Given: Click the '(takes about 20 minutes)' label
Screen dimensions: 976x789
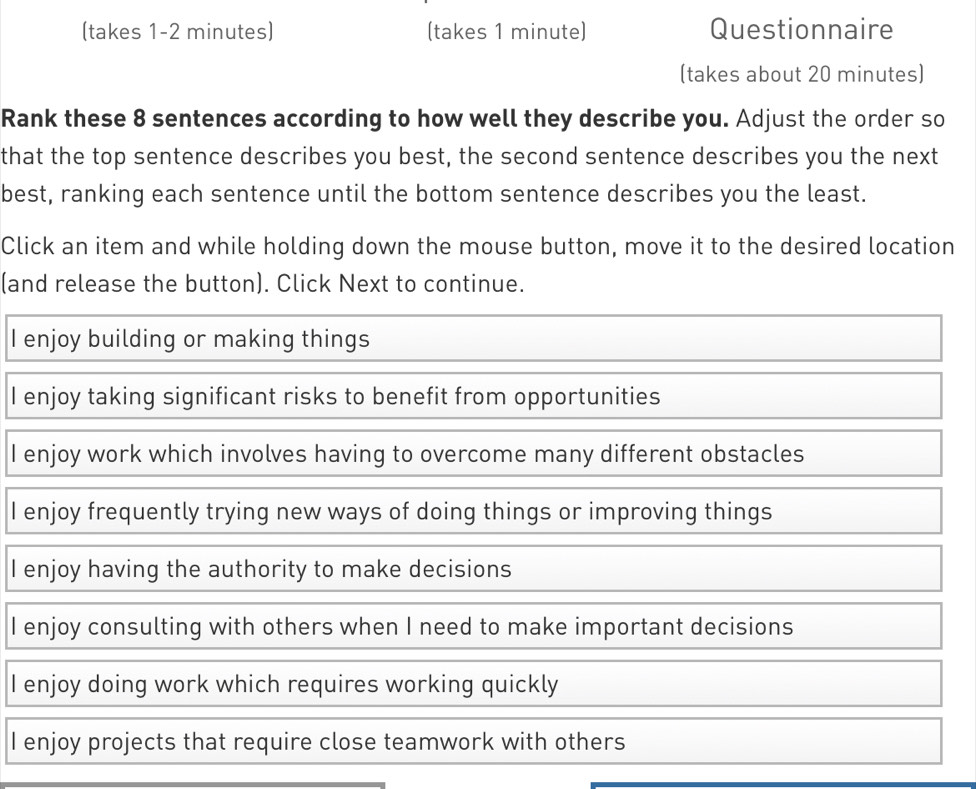Looking at the screenshot, I should click(801, 73).
